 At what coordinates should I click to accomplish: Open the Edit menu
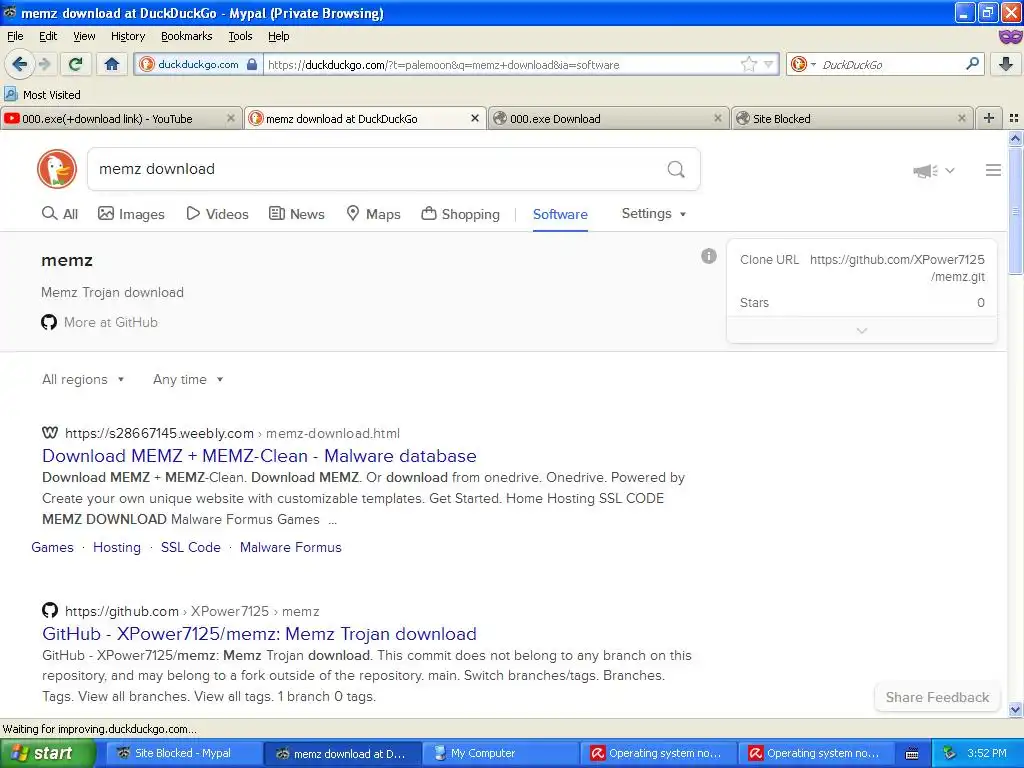click(48, 36)
